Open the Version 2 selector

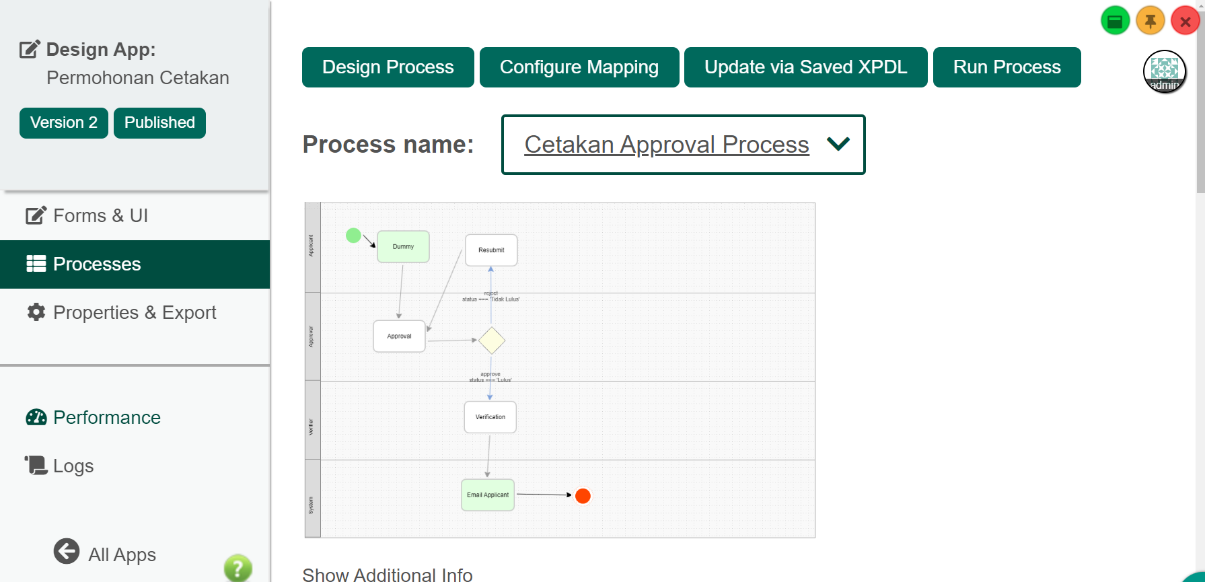[x=64, y=123]
